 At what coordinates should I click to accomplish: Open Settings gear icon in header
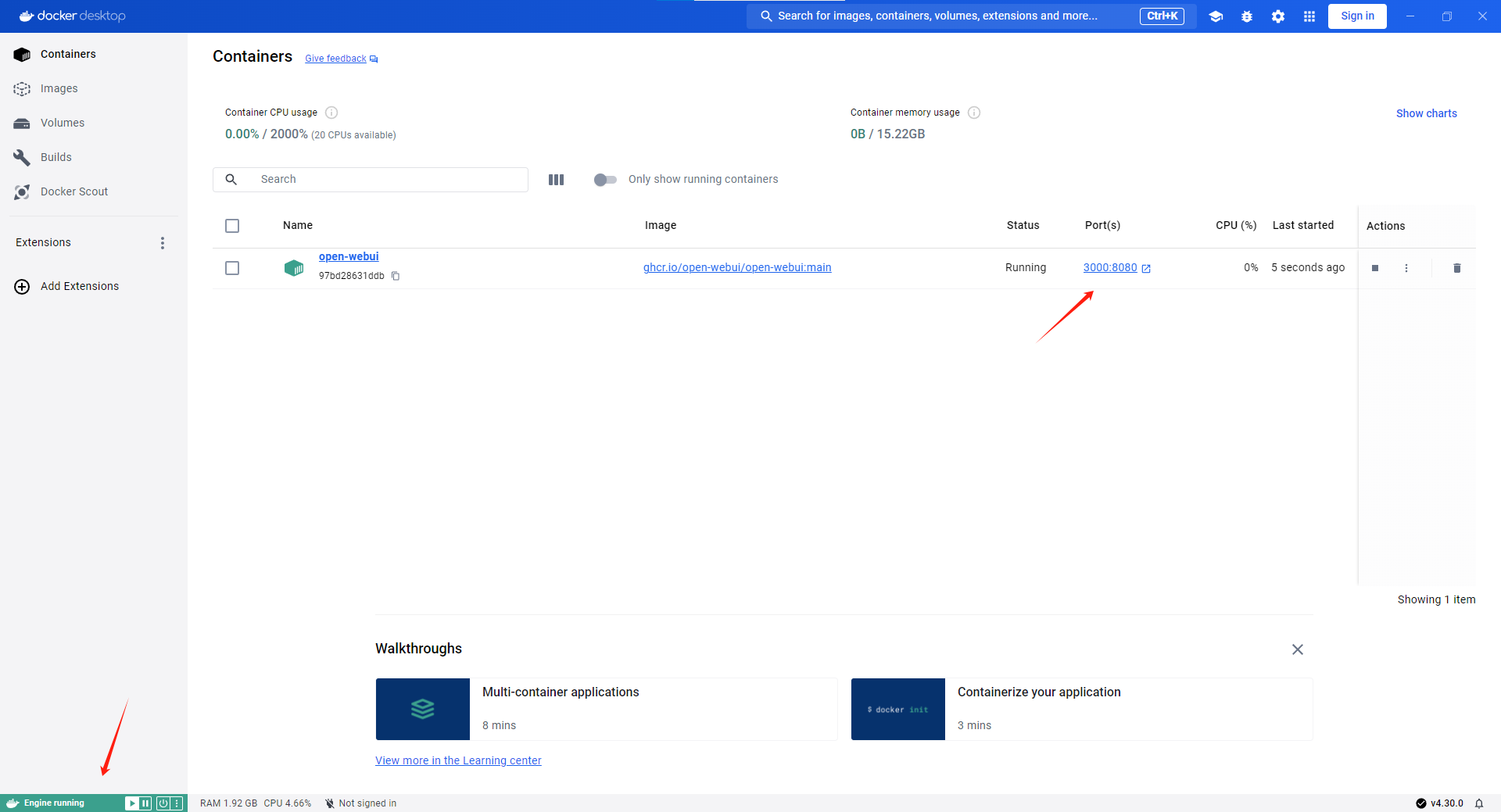[1278, 16]
